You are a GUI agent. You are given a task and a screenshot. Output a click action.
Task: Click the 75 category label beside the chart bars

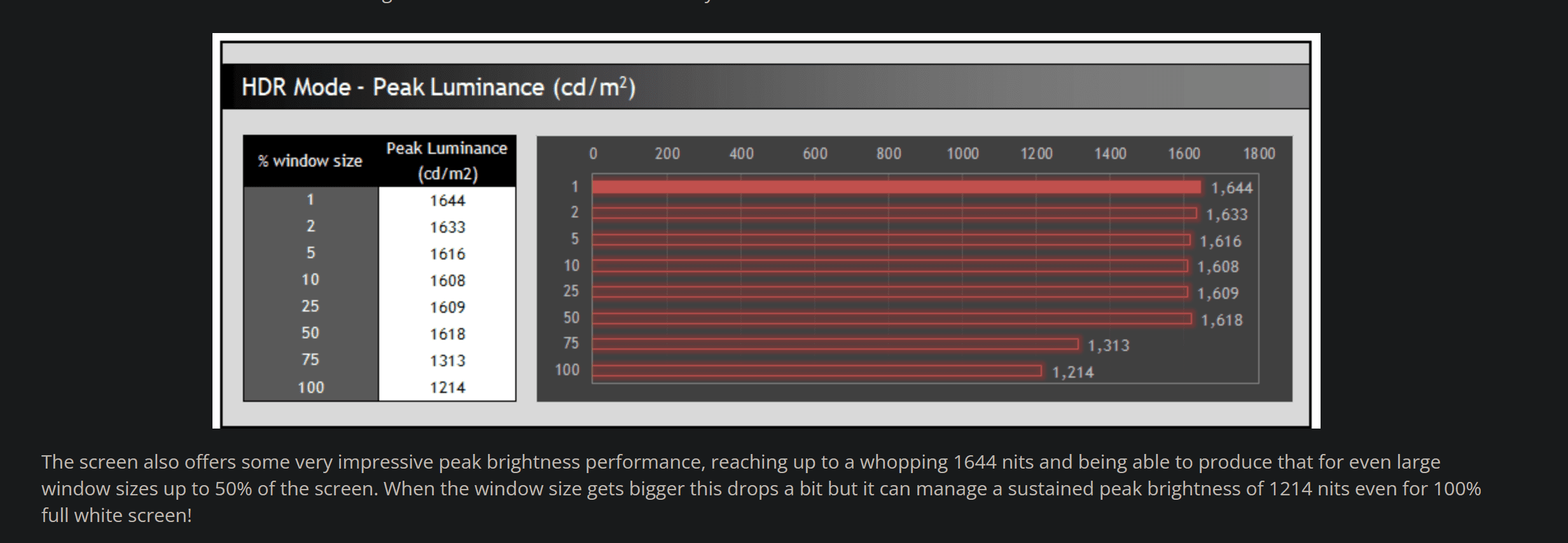click(x=571, y=343)
